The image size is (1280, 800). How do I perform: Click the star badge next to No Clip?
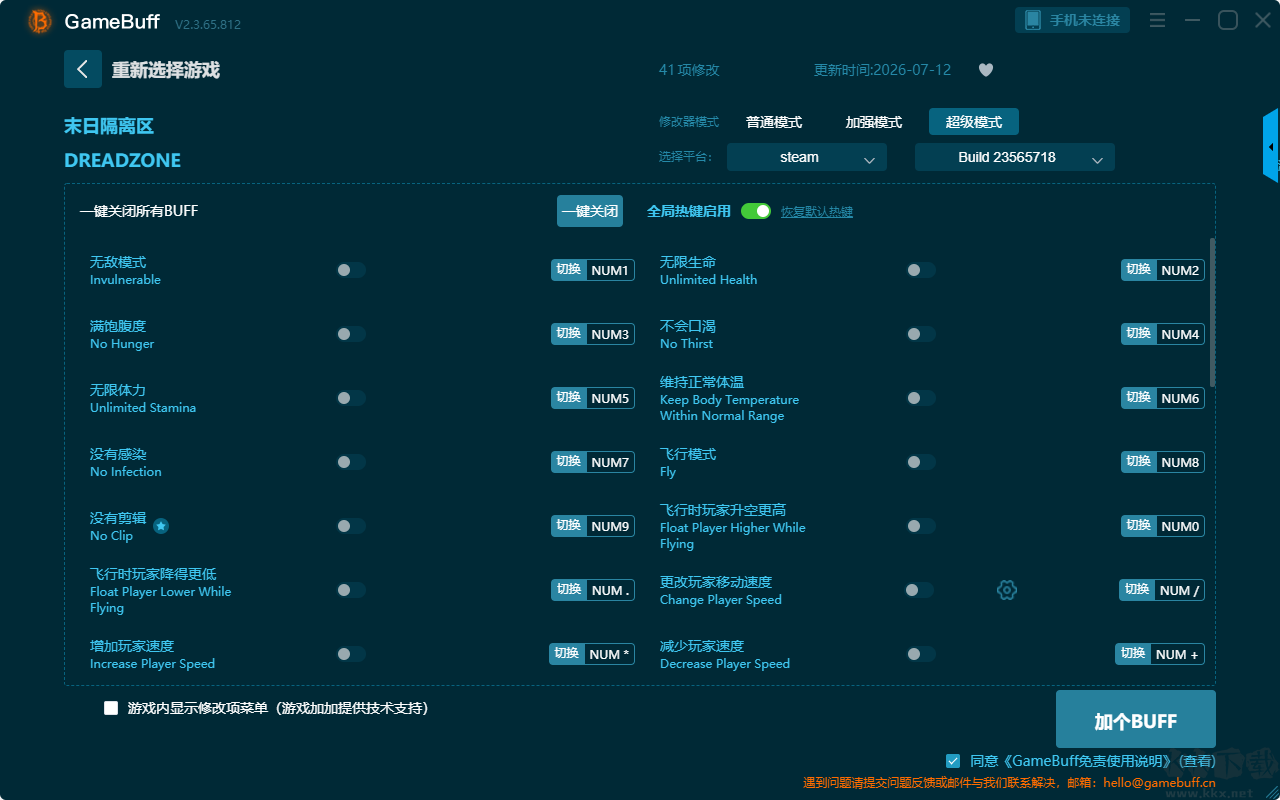click(161, 526)
